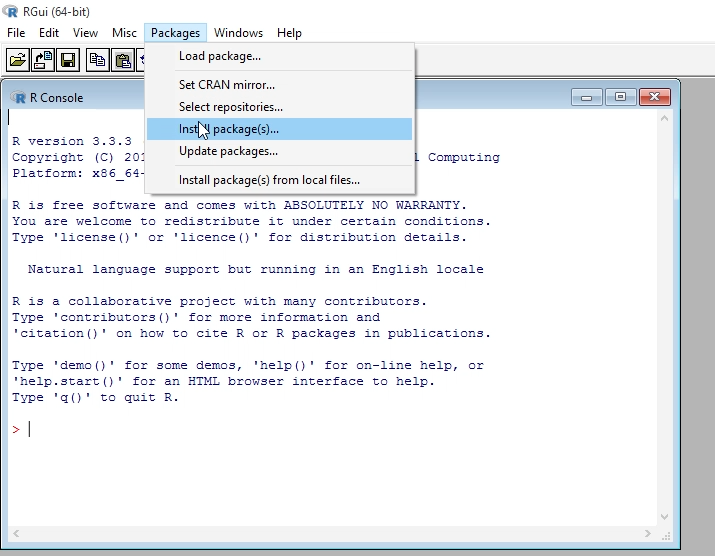This screenshot has width=715, height=556.
Task: Click the Load workspace toolbar icon
Action: pyautogui.click(x=43, y=60)
